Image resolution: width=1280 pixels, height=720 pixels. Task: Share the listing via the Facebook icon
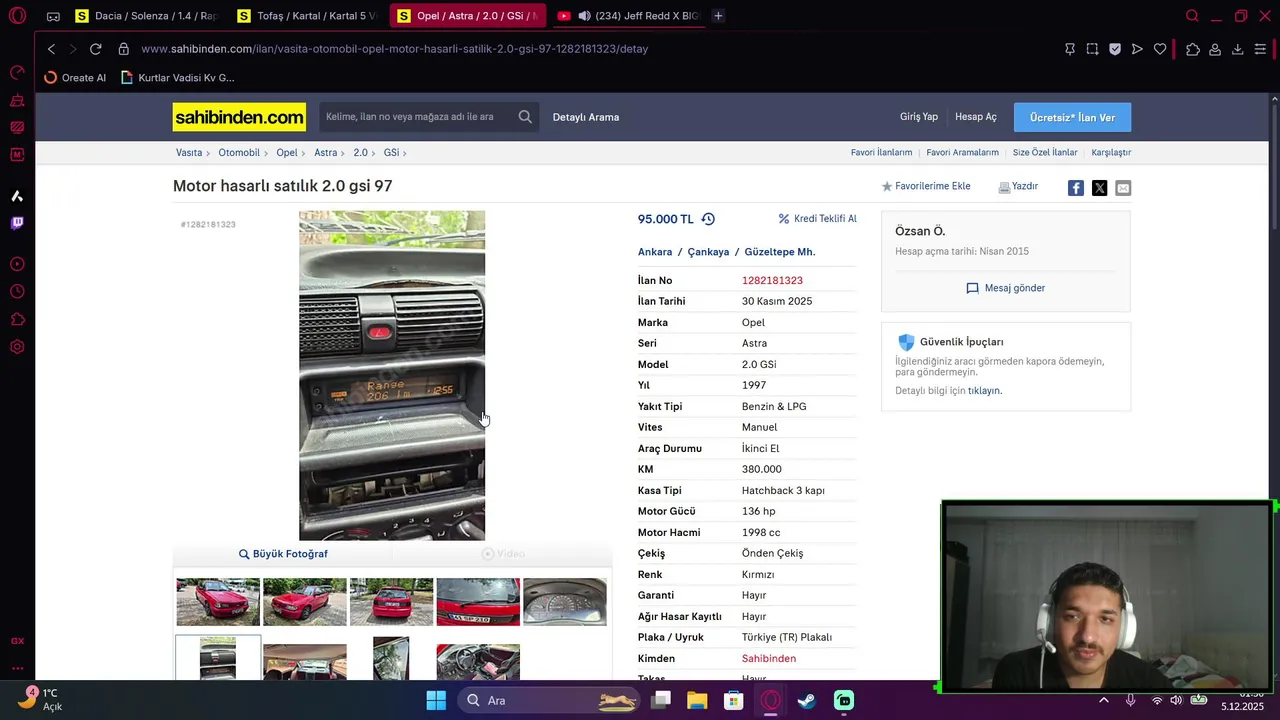(x=1076, y=188)
